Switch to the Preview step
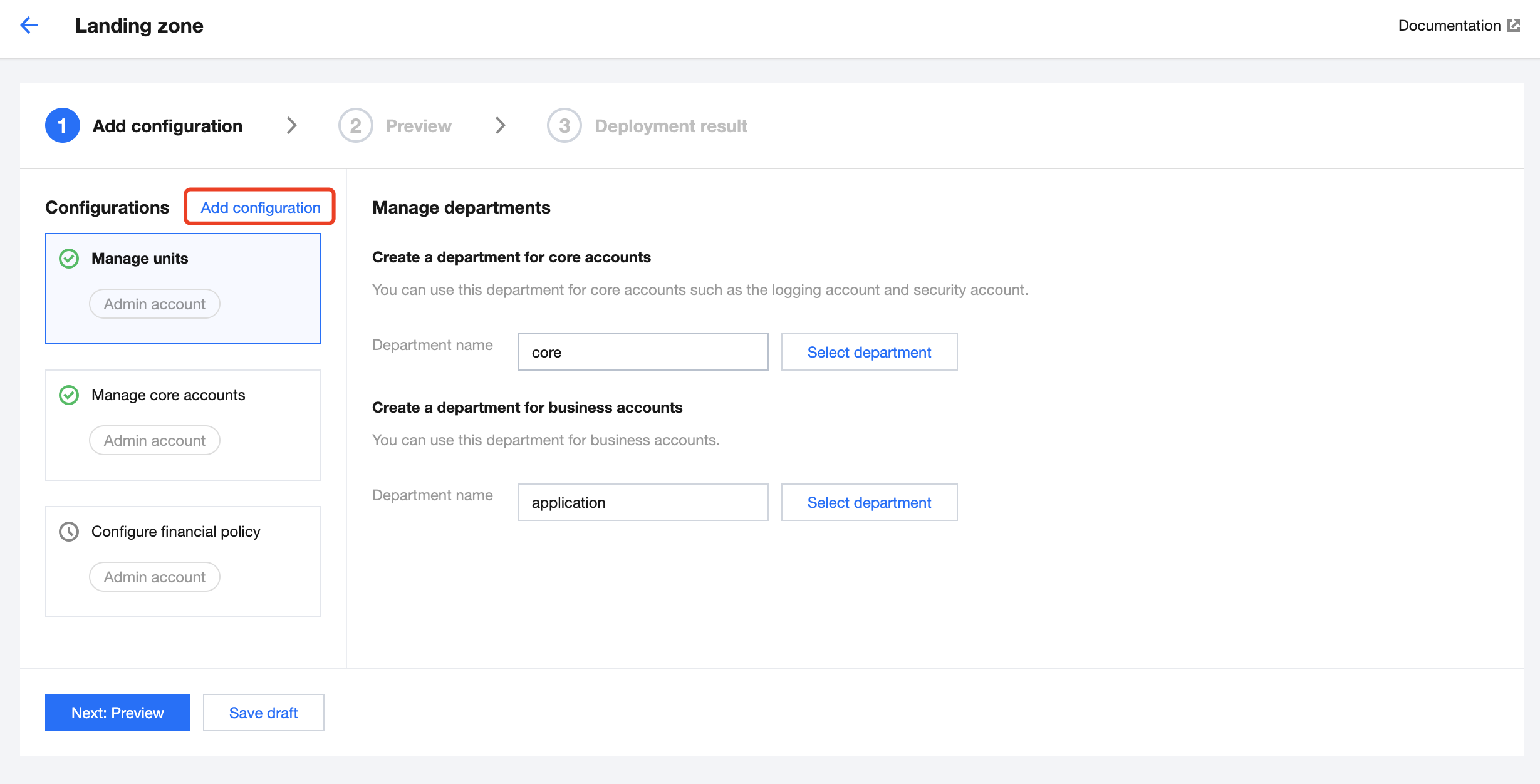Viewport: 1540px width, 784px height. coord(418,125)
